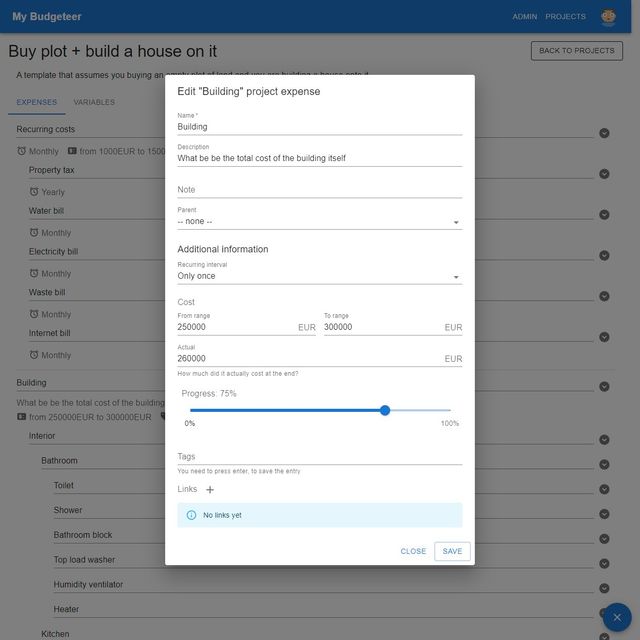The width and height of the screenshot is (640, 640).
Task: Click the Name input field
Action: 320,127
